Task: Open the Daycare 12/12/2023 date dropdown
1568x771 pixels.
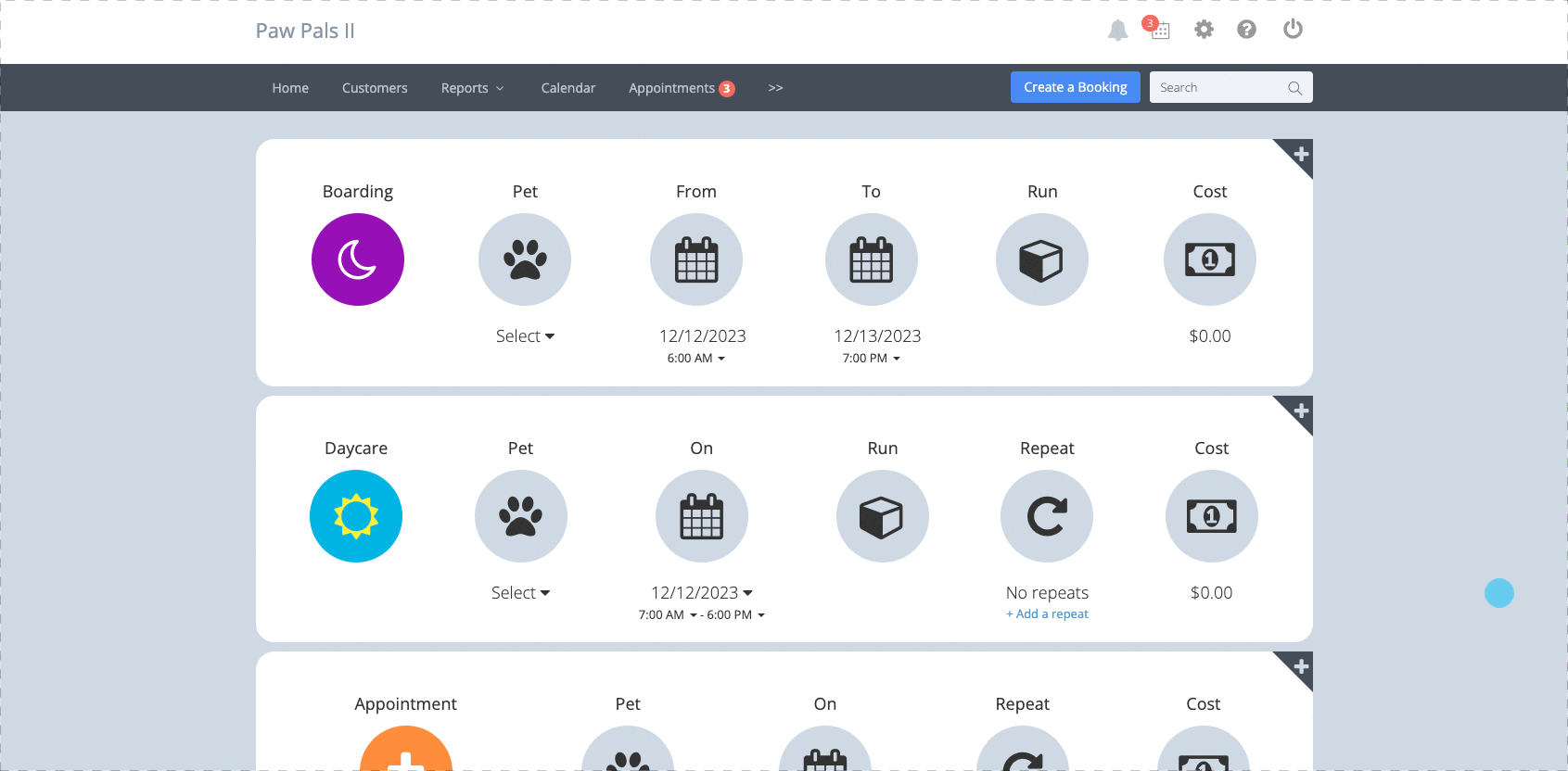Action: [702, 593]
